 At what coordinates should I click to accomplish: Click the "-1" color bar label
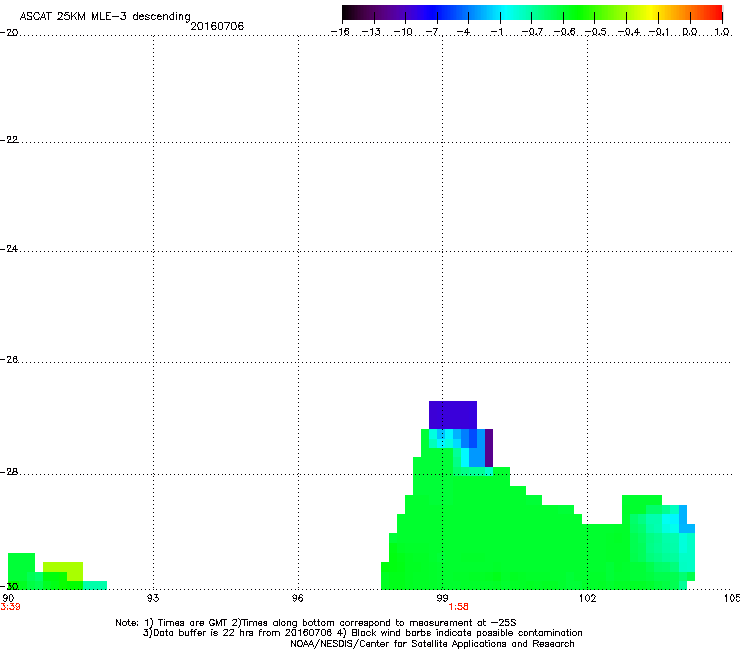pos(496,32)
